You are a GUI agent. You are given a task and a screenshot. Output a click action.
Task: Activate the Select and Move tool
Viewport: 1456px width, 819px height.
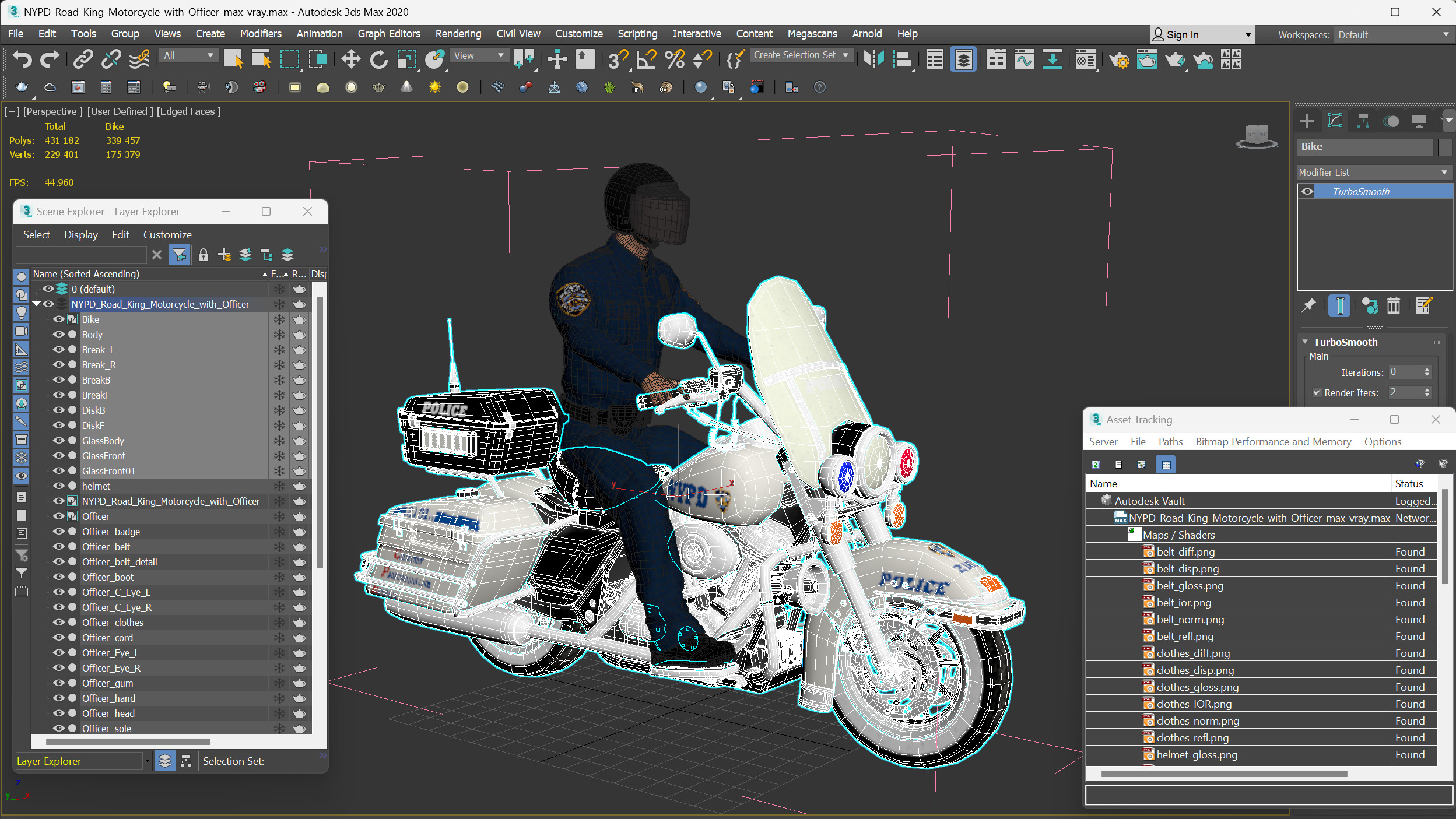[x=350, y=59]
